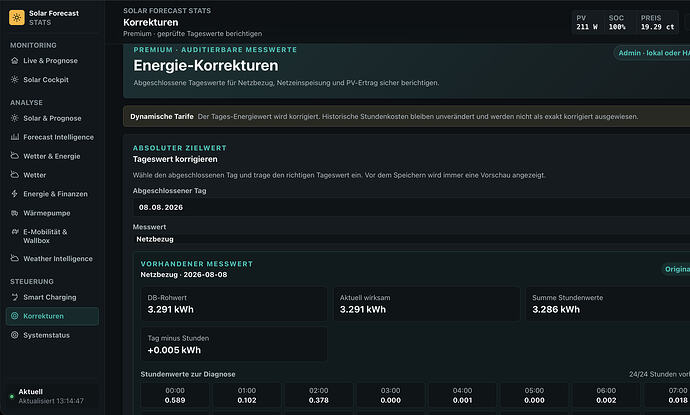Click the PV 211 W status chip
This screenshot has width=690, height=415.
(x=587, y=22)
